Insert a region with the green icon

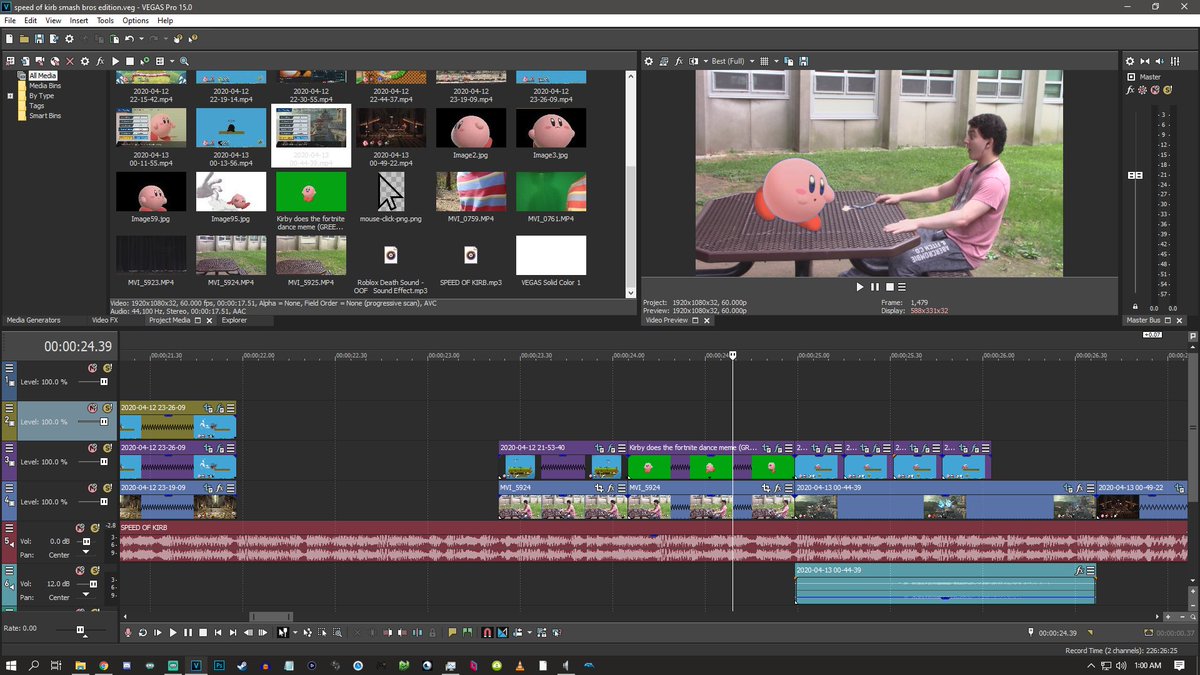coord(467,632)
